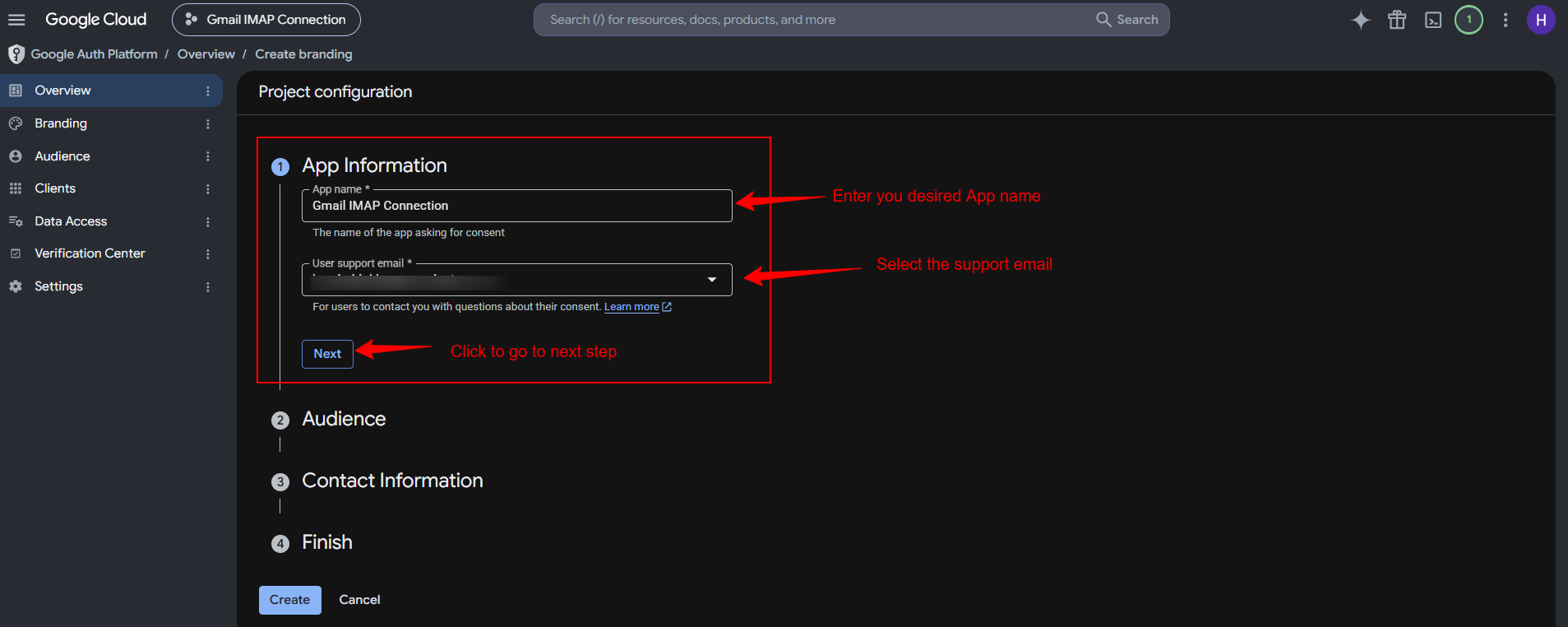Click the Branding palette icon

[16, 123]
